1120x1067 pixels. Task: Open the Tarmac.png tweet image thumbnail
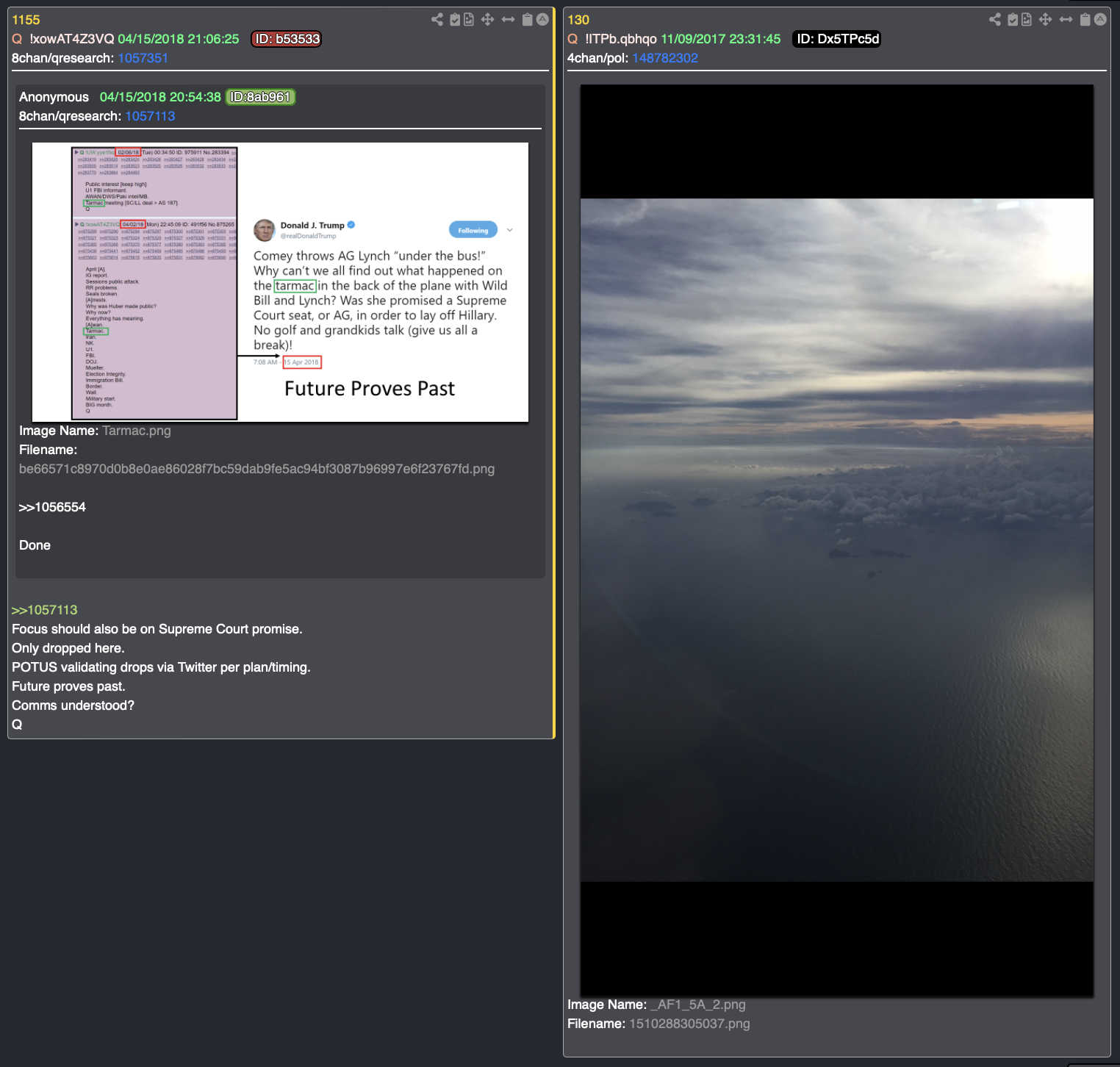[x=280, y=282]
